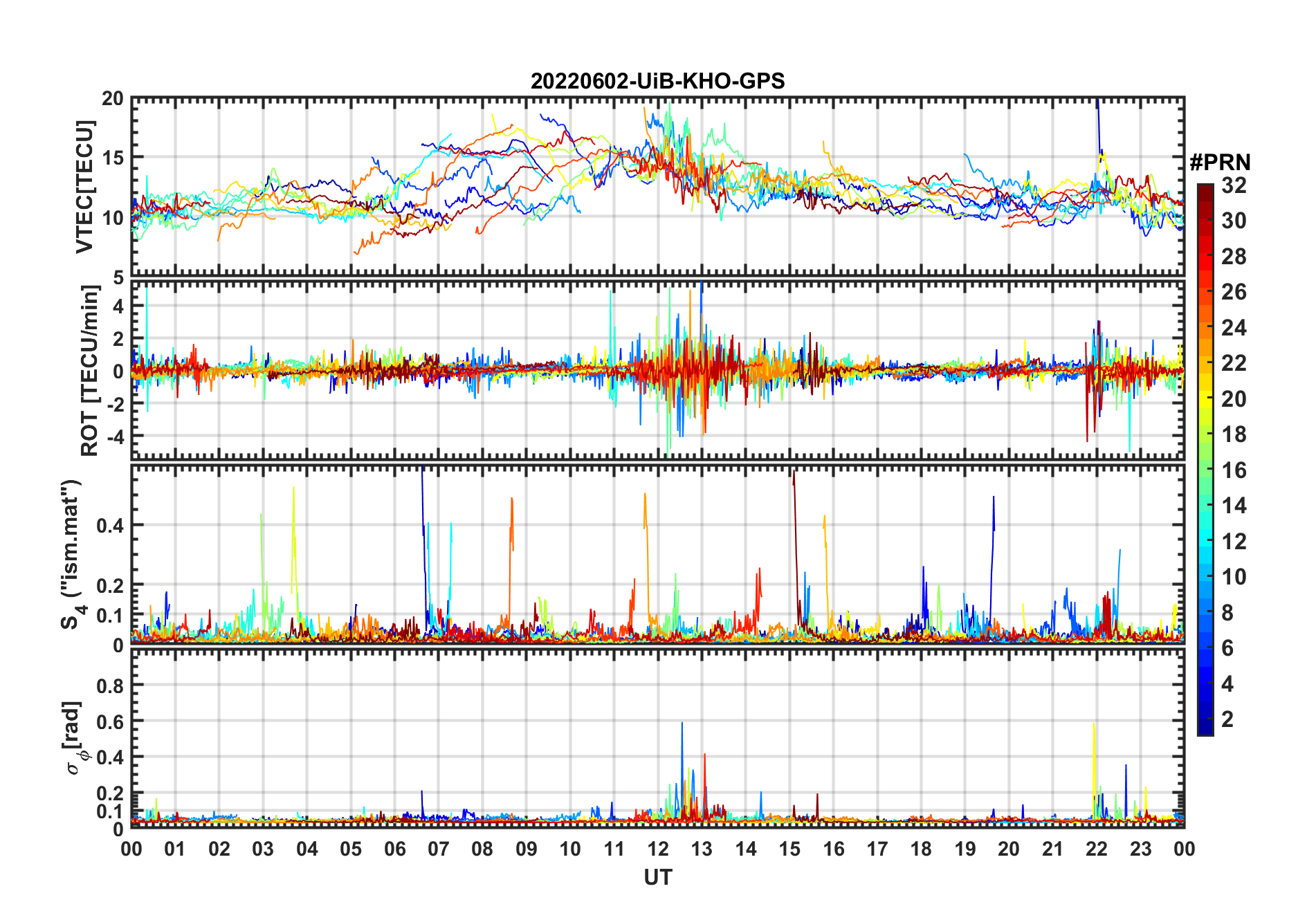Viewport: 1316px width, 920px height.
Task: Click the plot title 20220602-UiB-KHO-GPS
Action: point(657,81)
